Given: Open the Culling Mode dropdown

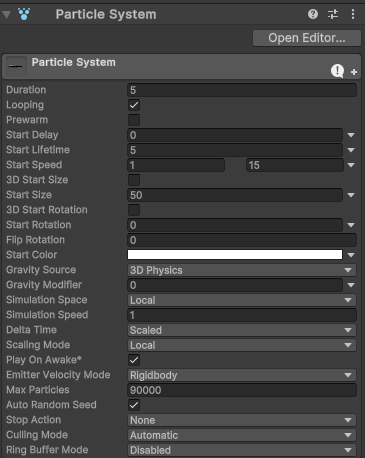Looking at the screenshot, I should point(242,435).
